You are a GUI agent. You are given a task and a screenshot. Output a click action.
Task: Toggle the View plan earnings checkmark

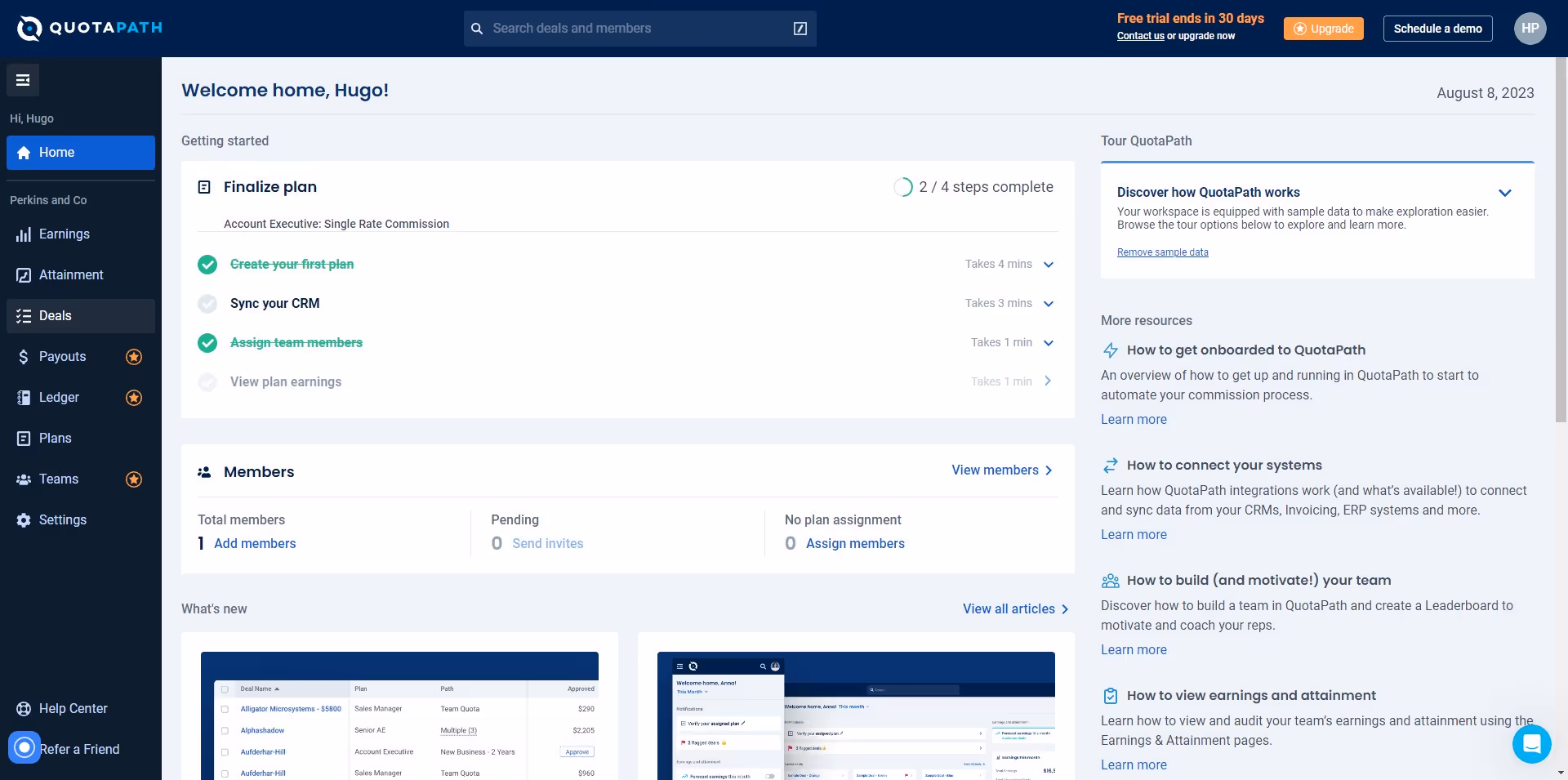coord(207,382)
